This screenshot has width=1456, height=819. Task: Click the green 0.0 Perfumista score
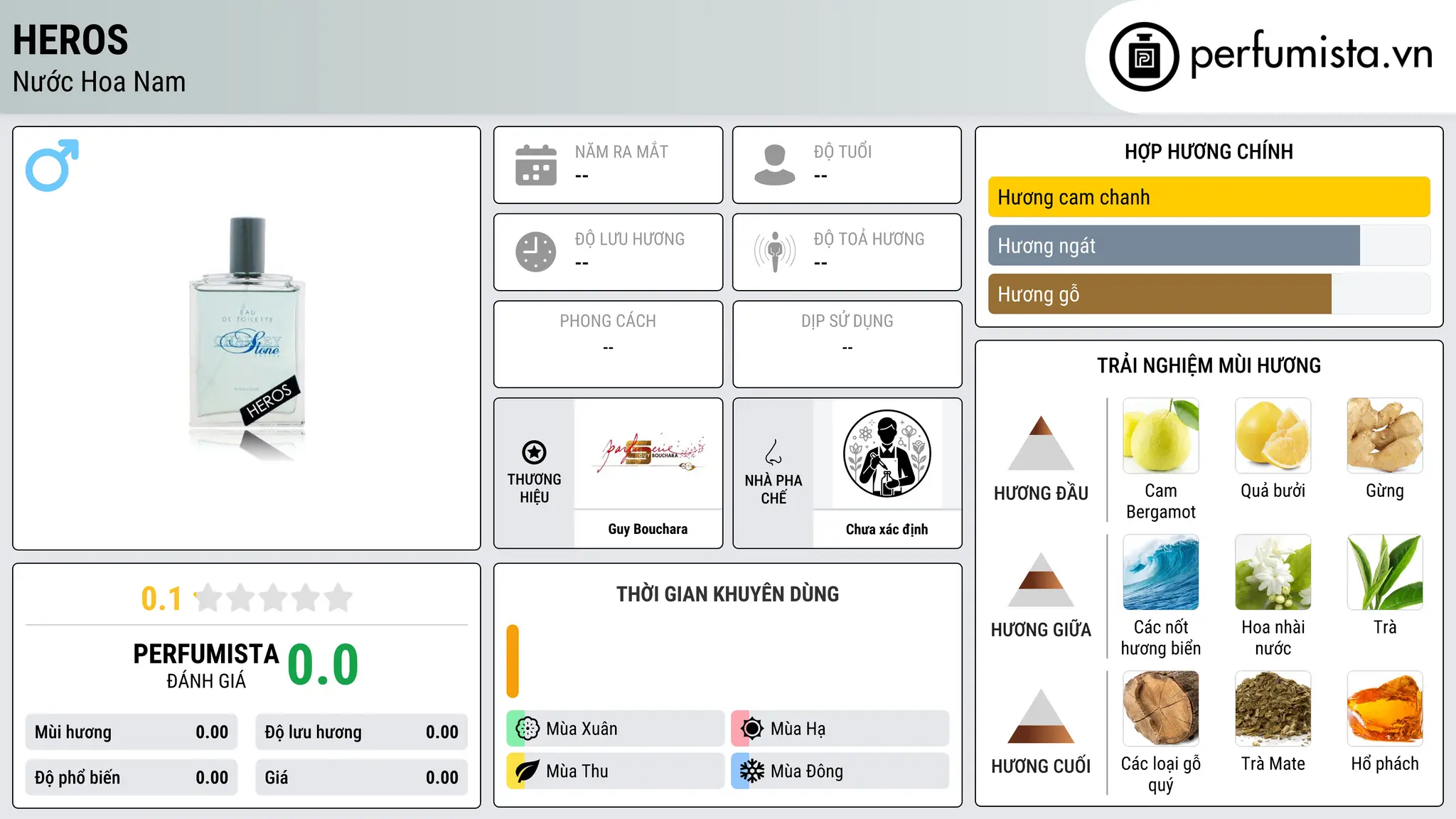click(323, 665)
